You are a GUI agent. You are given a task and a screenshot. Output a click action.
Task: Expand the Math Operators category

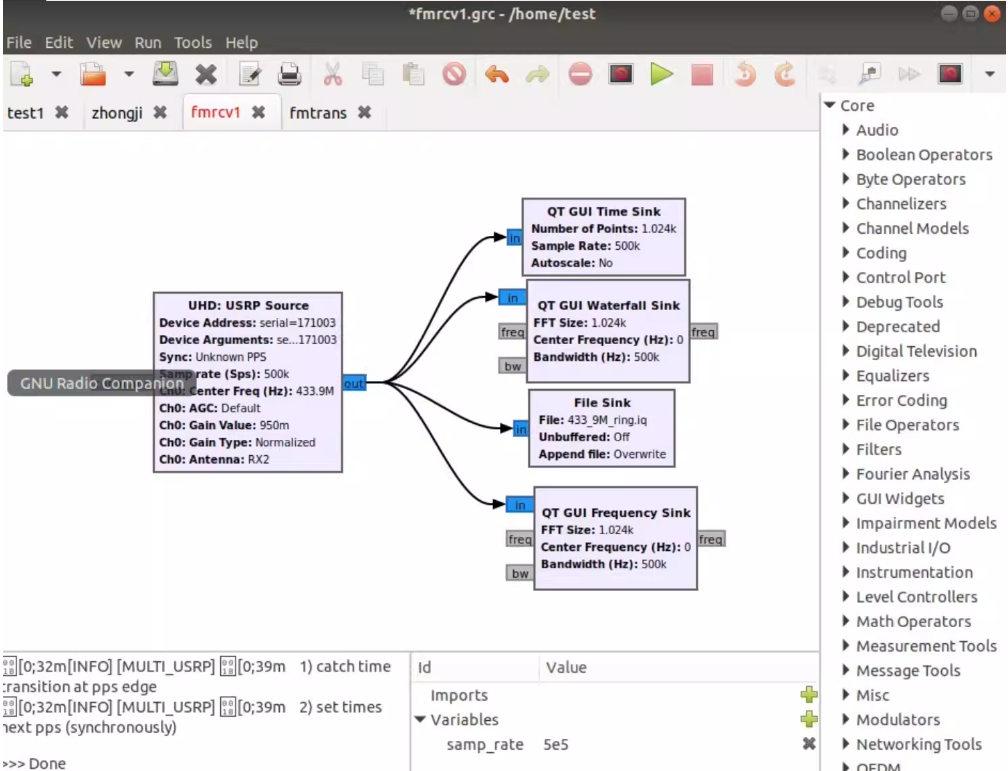846,622
